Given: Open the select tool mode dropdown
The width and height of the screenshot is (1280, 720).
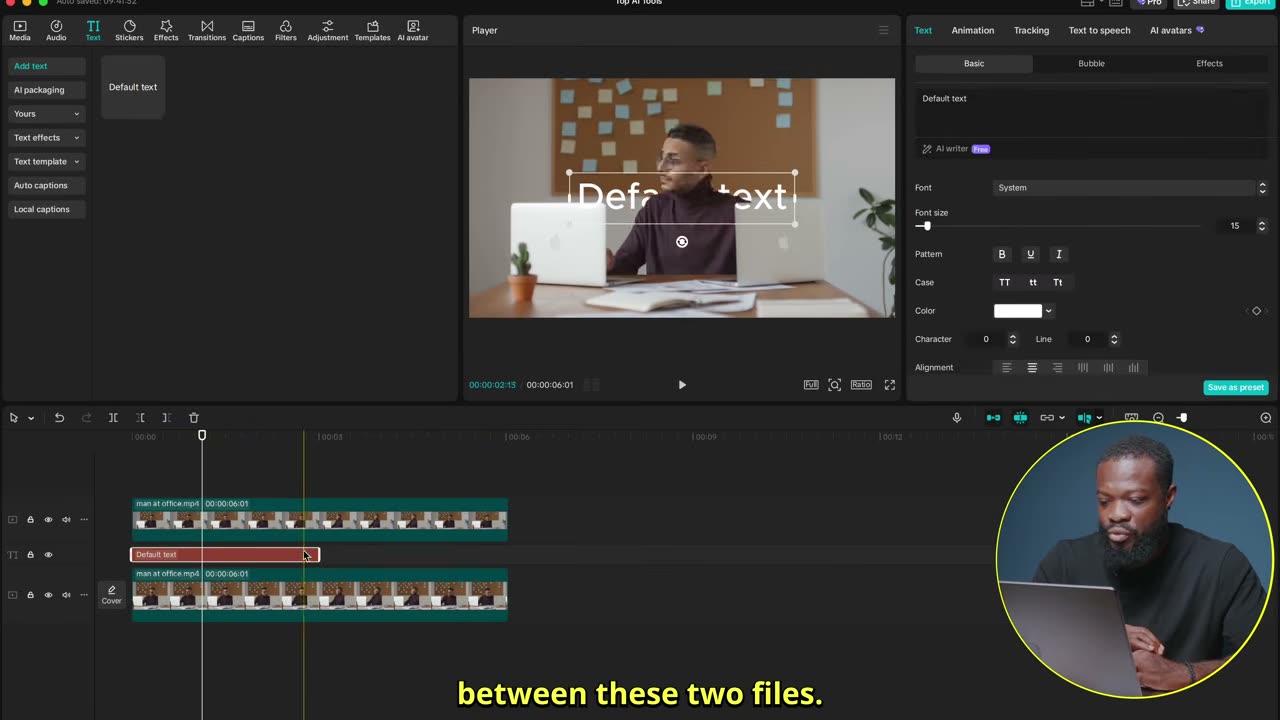Looking at the screenshot, I should click(31, 418).
